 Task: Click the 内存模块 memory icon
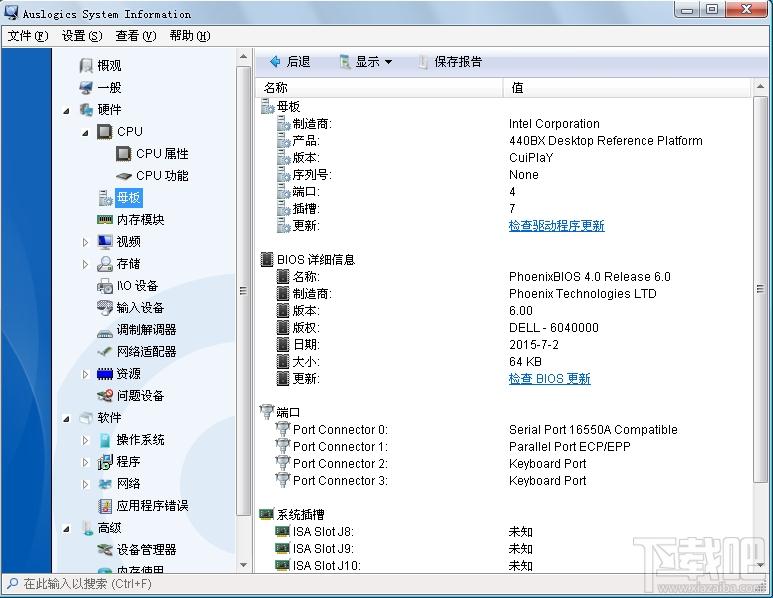point(105,219)
